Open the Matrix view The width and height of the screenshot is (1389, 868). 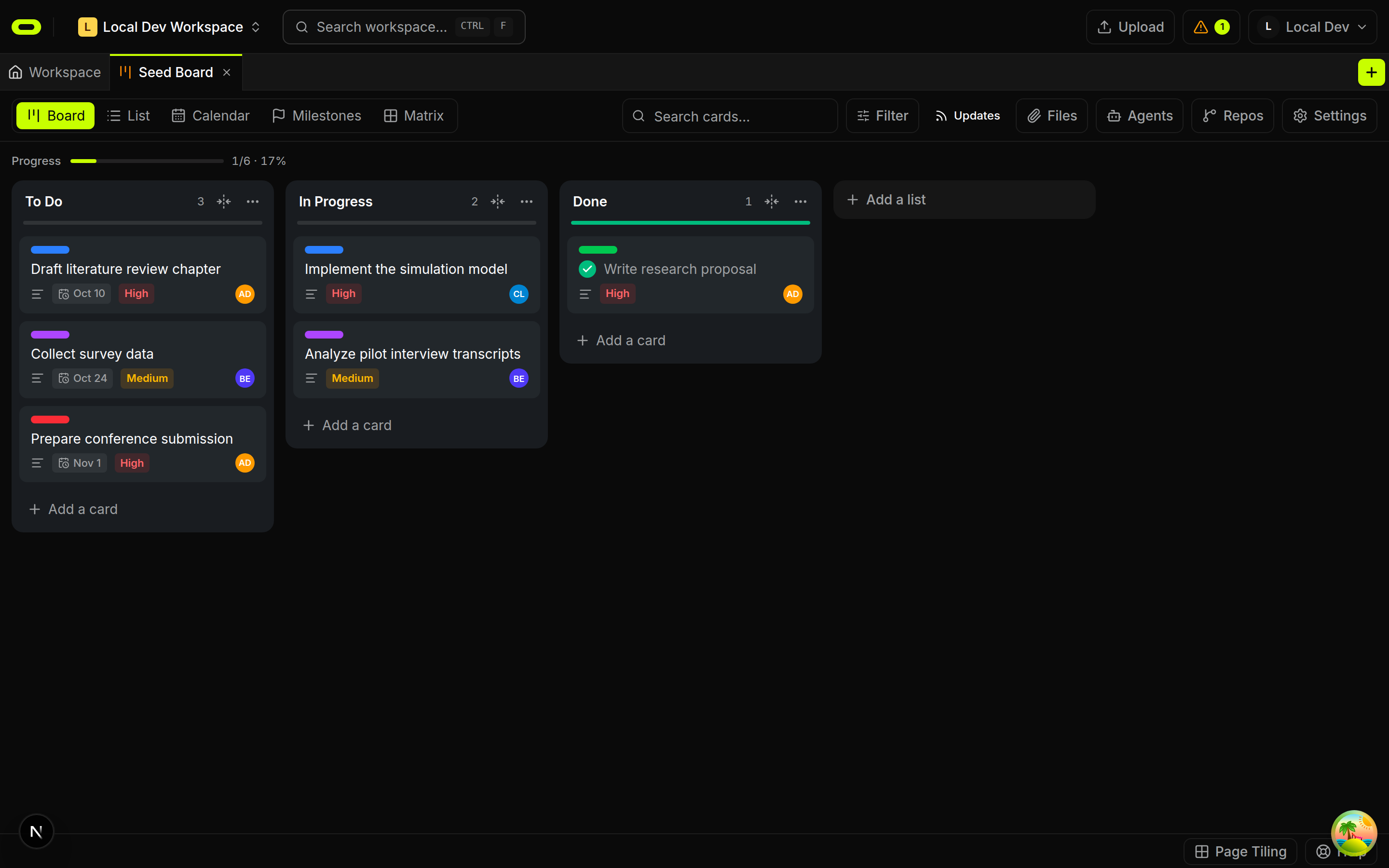coord(414,116)
